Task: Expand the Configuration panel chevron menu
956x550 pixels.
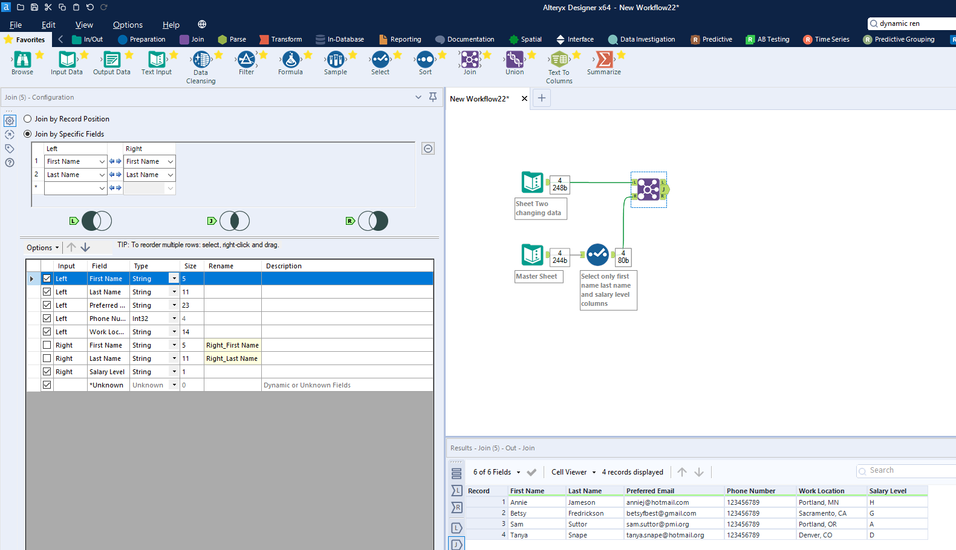Action: 418,97
